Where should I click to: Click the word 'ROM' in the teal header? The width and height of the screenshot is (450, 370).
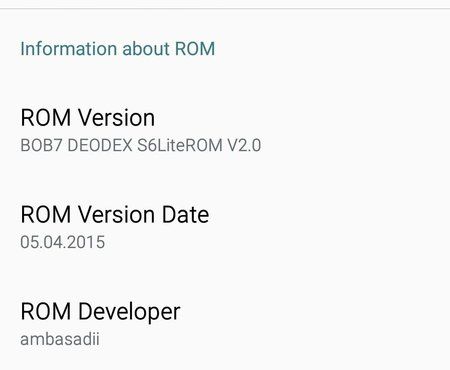click(x=195, y=49)
